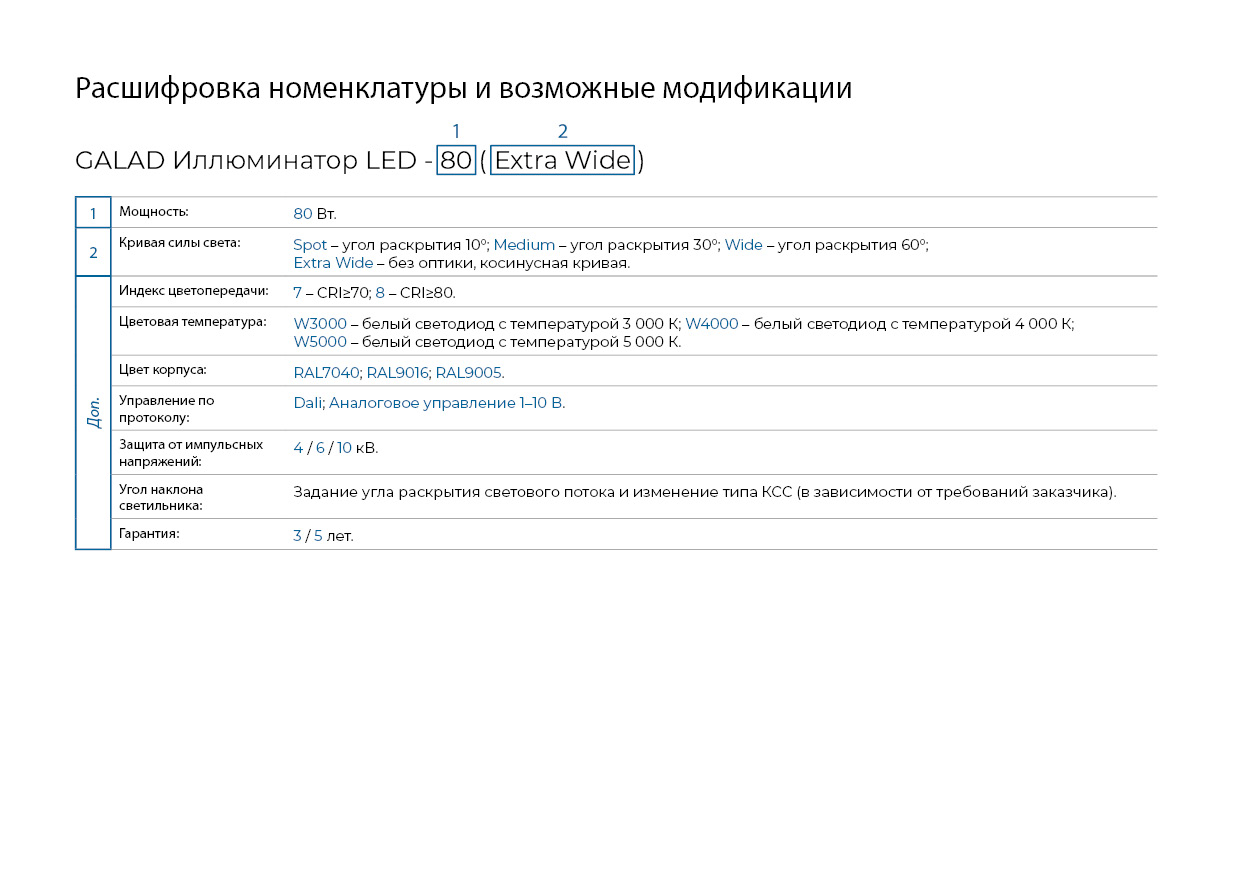Click the "Индекс цветопередачи" row label
1240x886 pixels.
(x=193, y=291)
